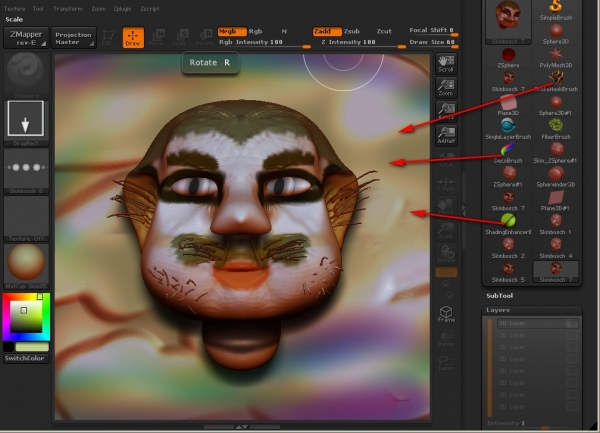The width and height of the screenshot is (600, 433).
Task: Adjust the Rgb Intensity slider
Action: pos(264,43)
